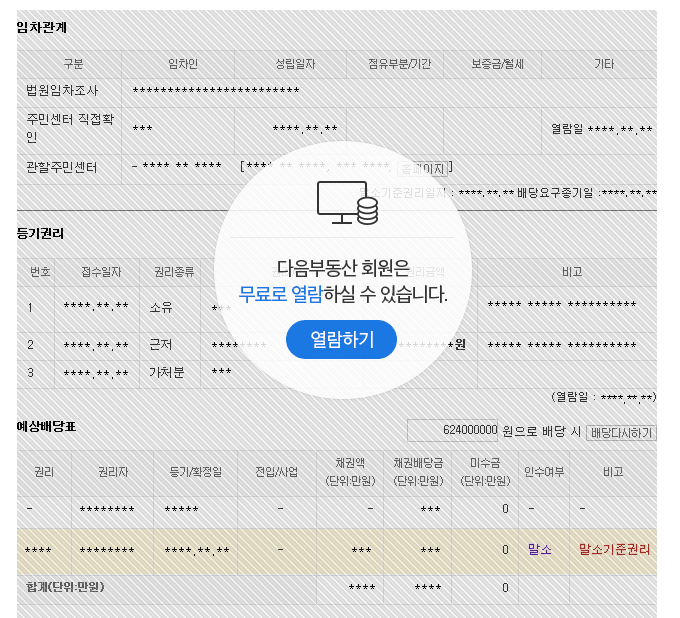
Task: Click the 등기권리 section heading
Action: tap(40, 233)
